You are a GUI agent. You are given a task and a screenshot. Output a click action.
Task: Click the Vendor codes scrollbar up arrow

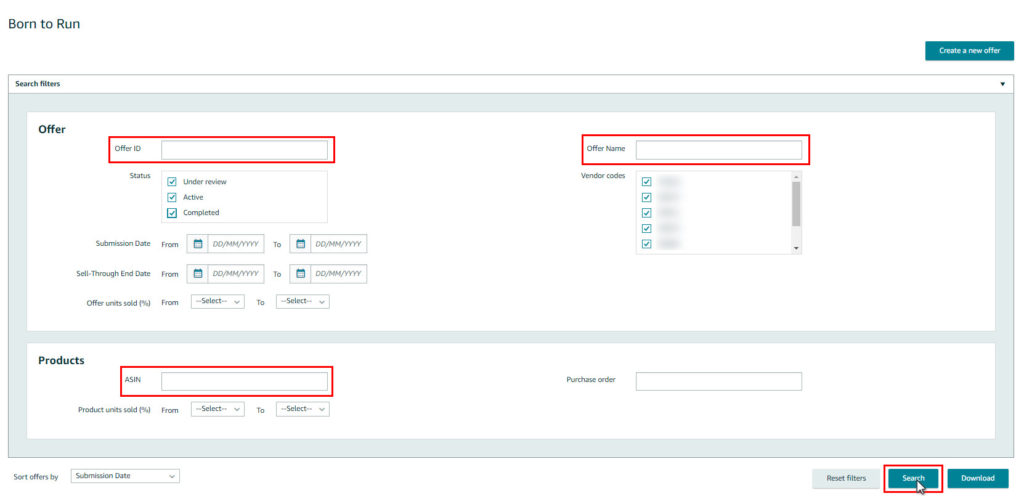[x=795, y=176]
